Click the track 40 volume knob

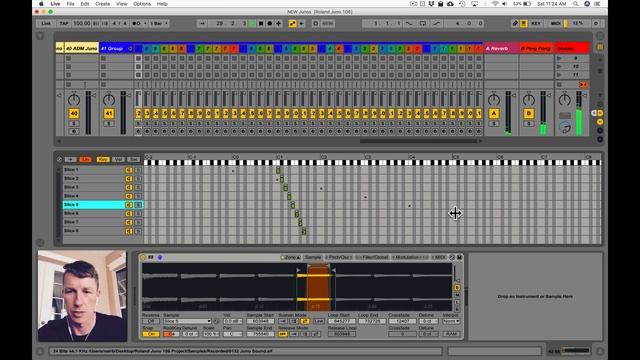tap(74, 99)
